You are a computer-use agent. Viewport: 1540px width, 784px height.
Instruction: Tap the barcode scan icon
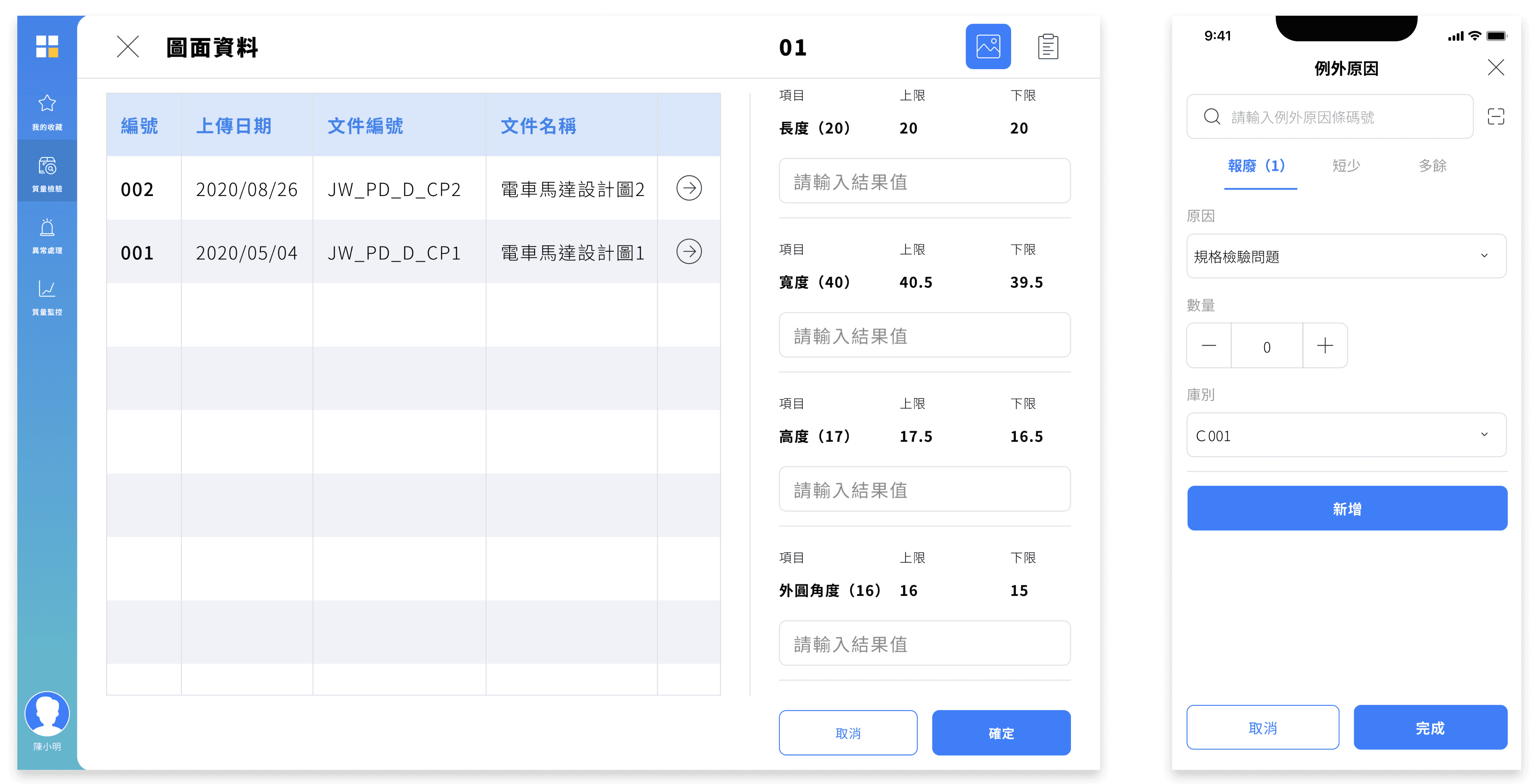coord(1496,117)
